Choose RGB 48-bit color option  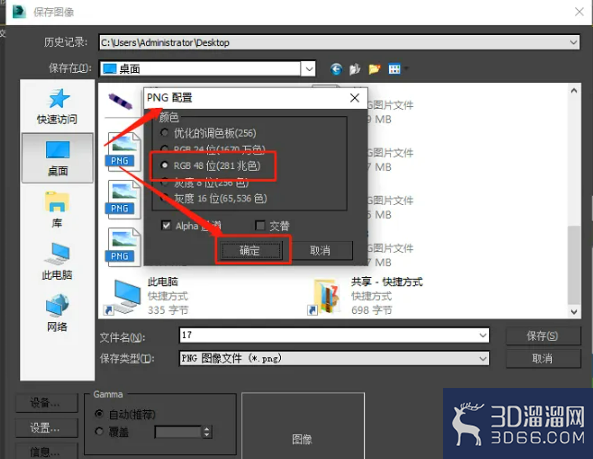coord(212,166)
